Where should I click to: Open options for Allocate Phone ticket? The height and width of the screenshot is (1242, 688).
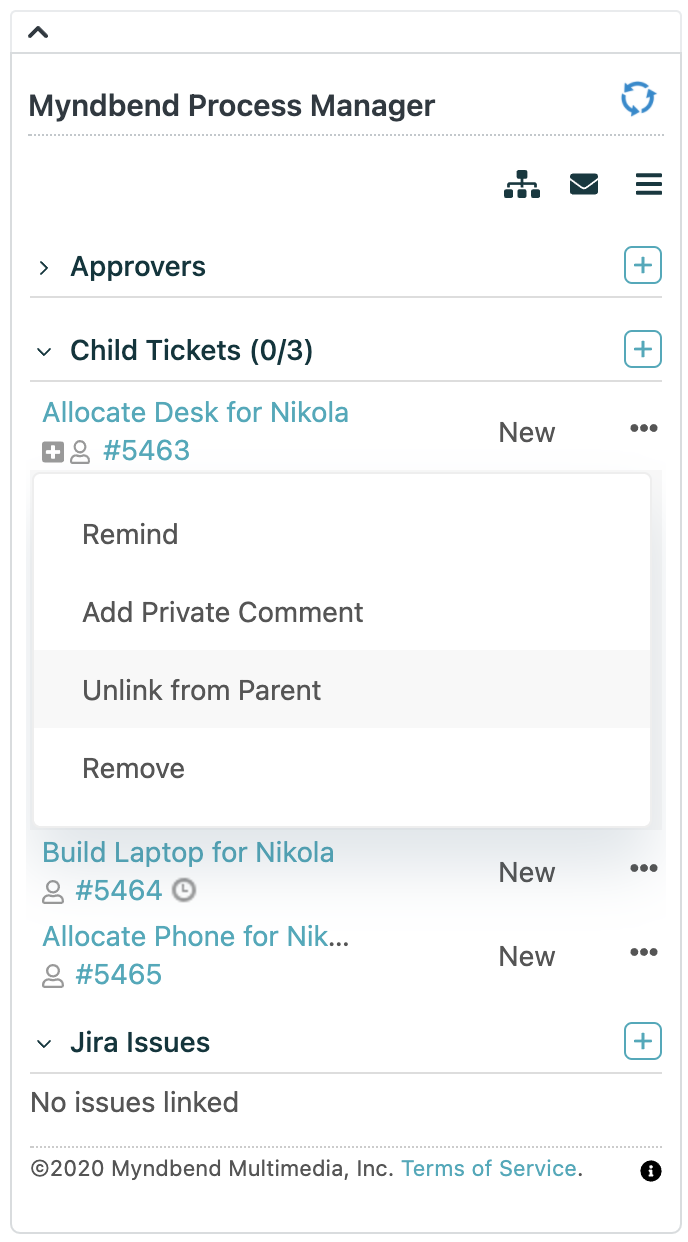coord(644,952)
